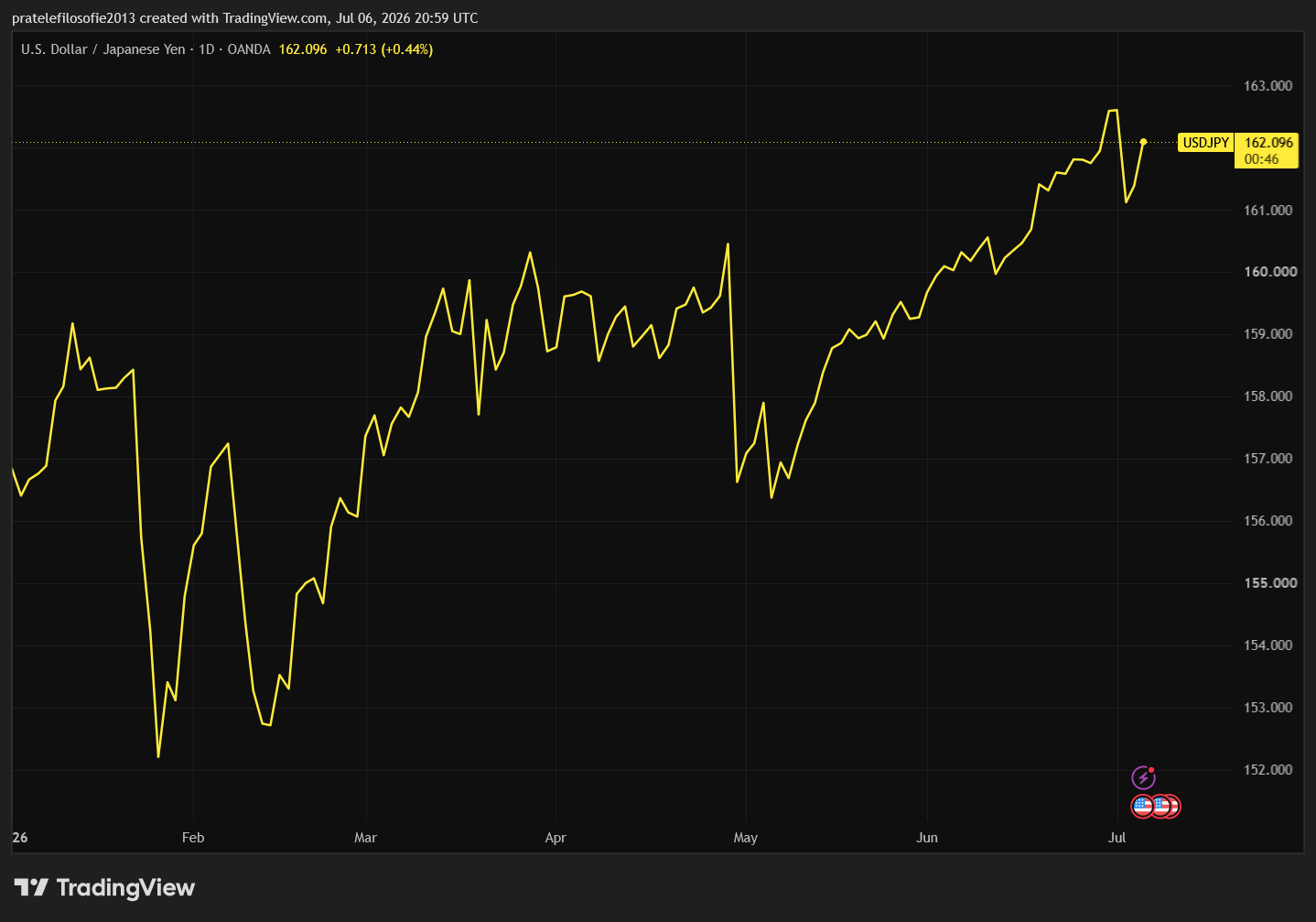Click the 159.000 price scale label
This screenshot has width=1316, height=922.
(1268, 334)
